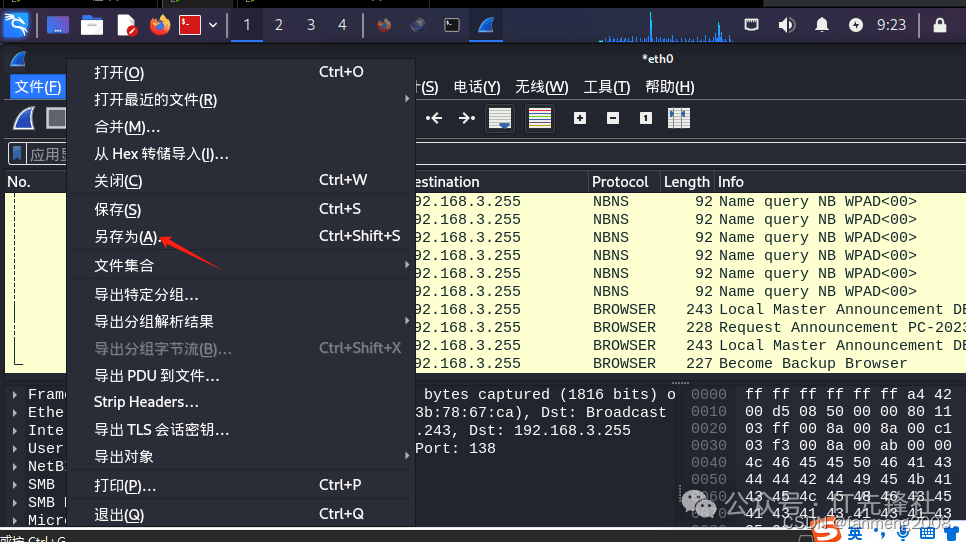
Task: Click the stop capture square icon
Action: 56,119
